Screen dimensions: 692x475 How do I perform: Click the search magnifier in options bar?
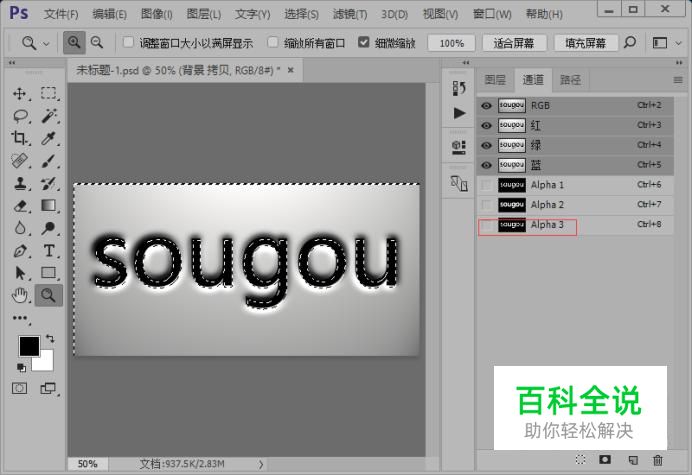(x=630, y=43)
